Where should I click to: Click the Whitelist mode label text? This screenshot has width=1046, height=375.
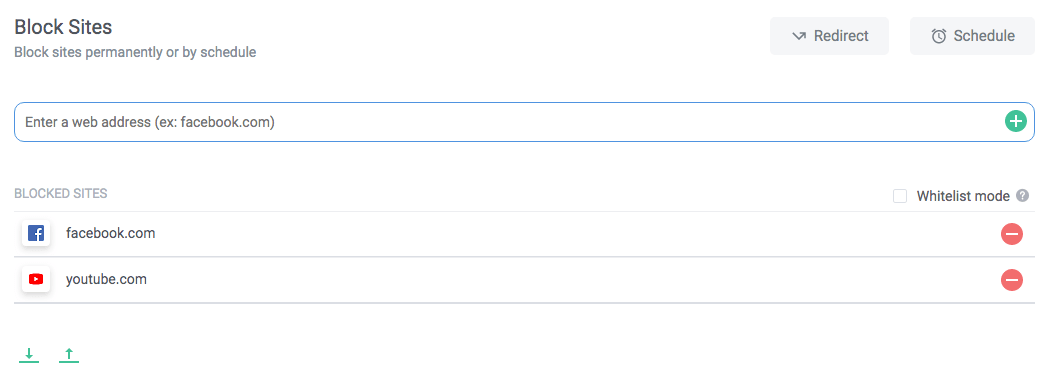click(963, 196)
